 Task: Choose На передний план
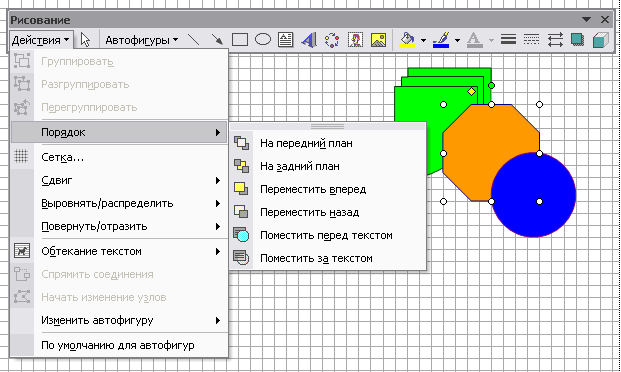pos(328,143)
